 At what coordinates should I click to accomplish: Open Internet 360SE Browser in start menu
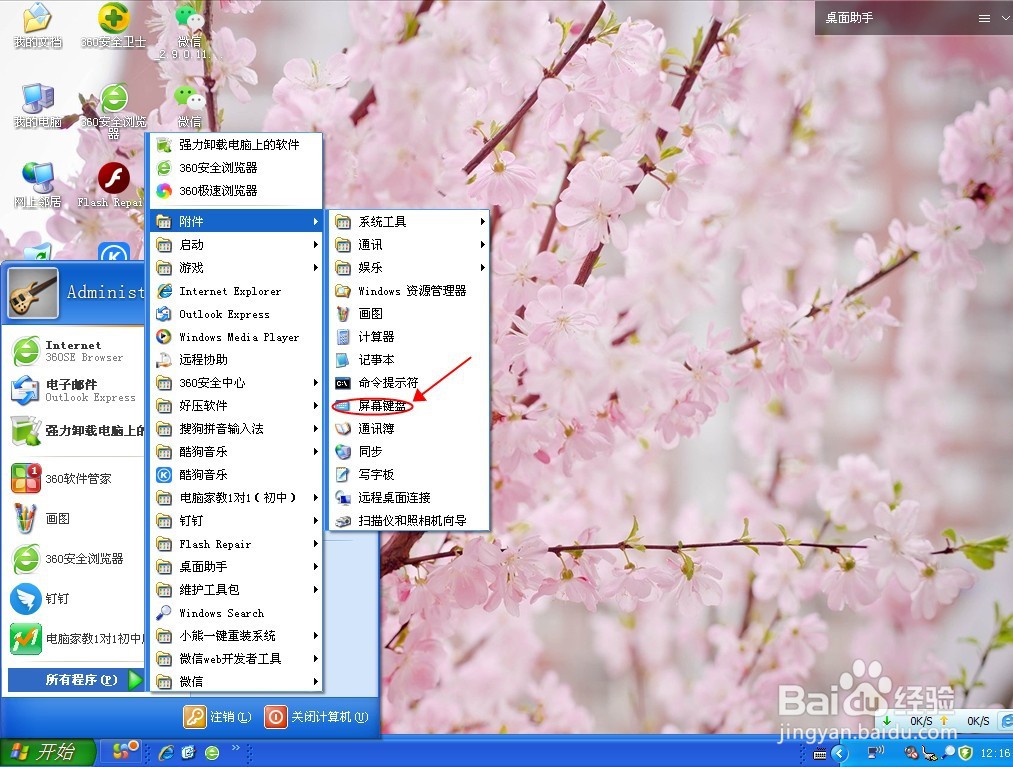coord(76,351)
